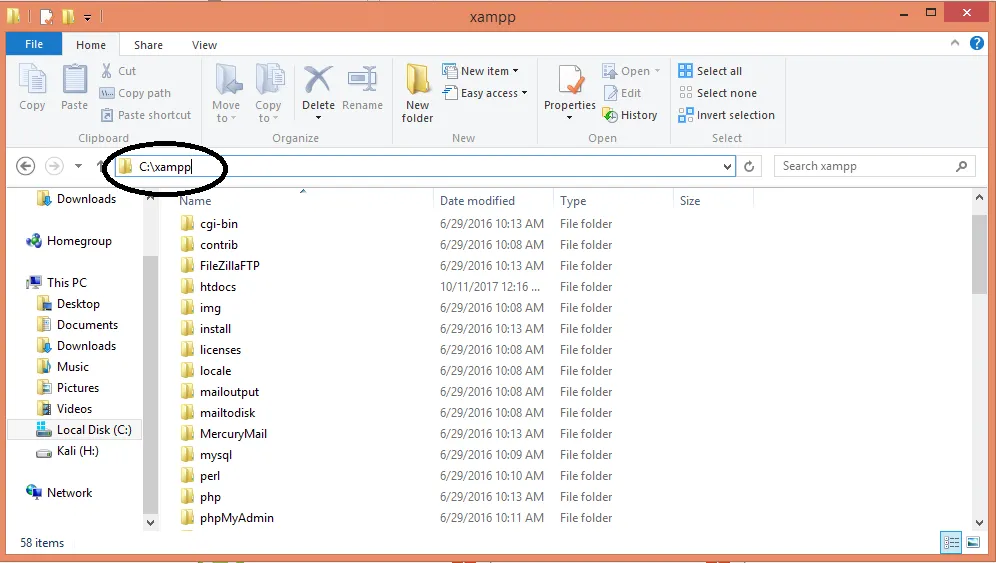Viewport: 996px width, 563px height.
Task: Open Documents in navigation pane
Action: point(77,325)
